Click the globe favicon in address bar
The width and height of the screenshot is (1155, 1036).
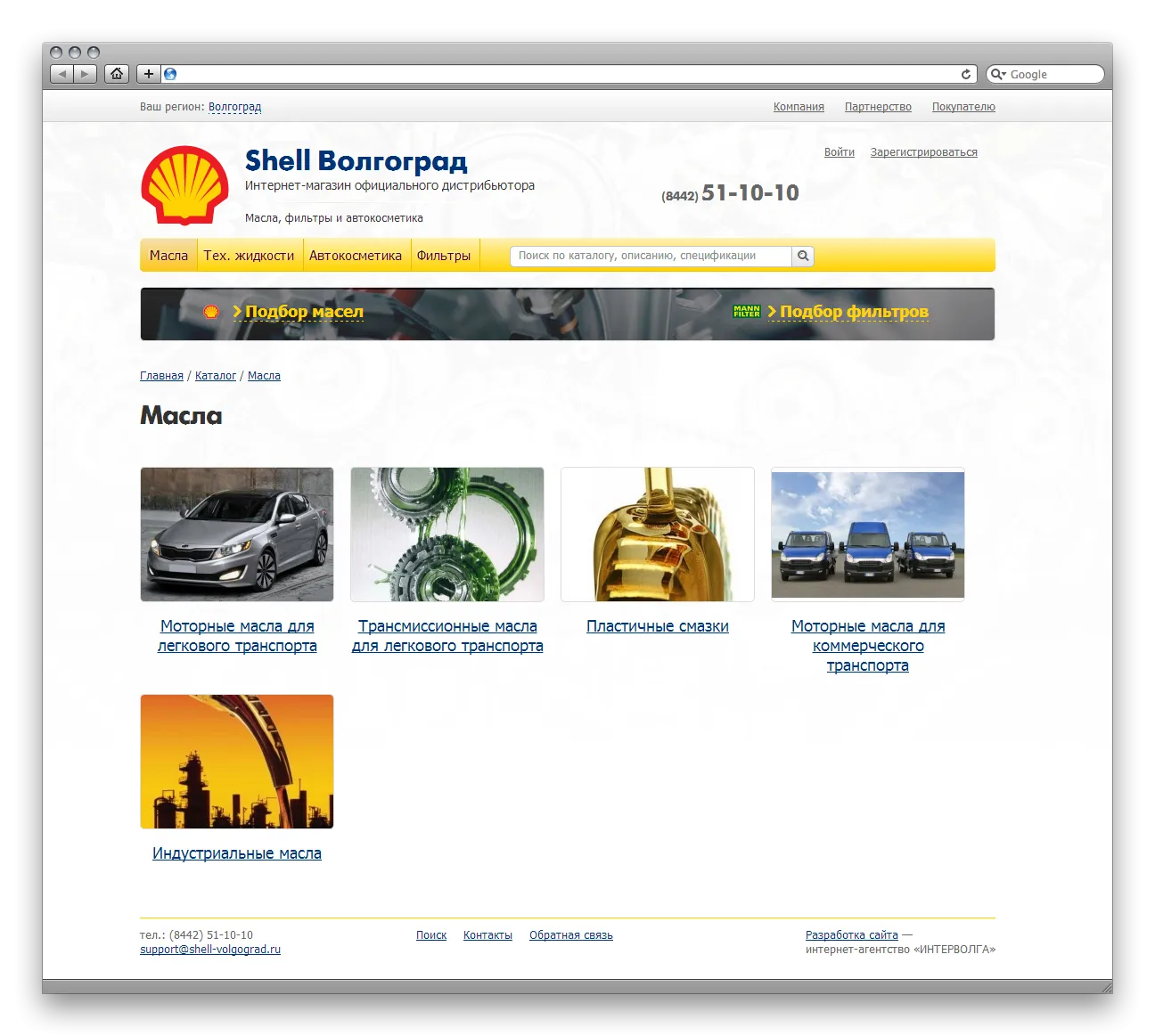[170, 74]
